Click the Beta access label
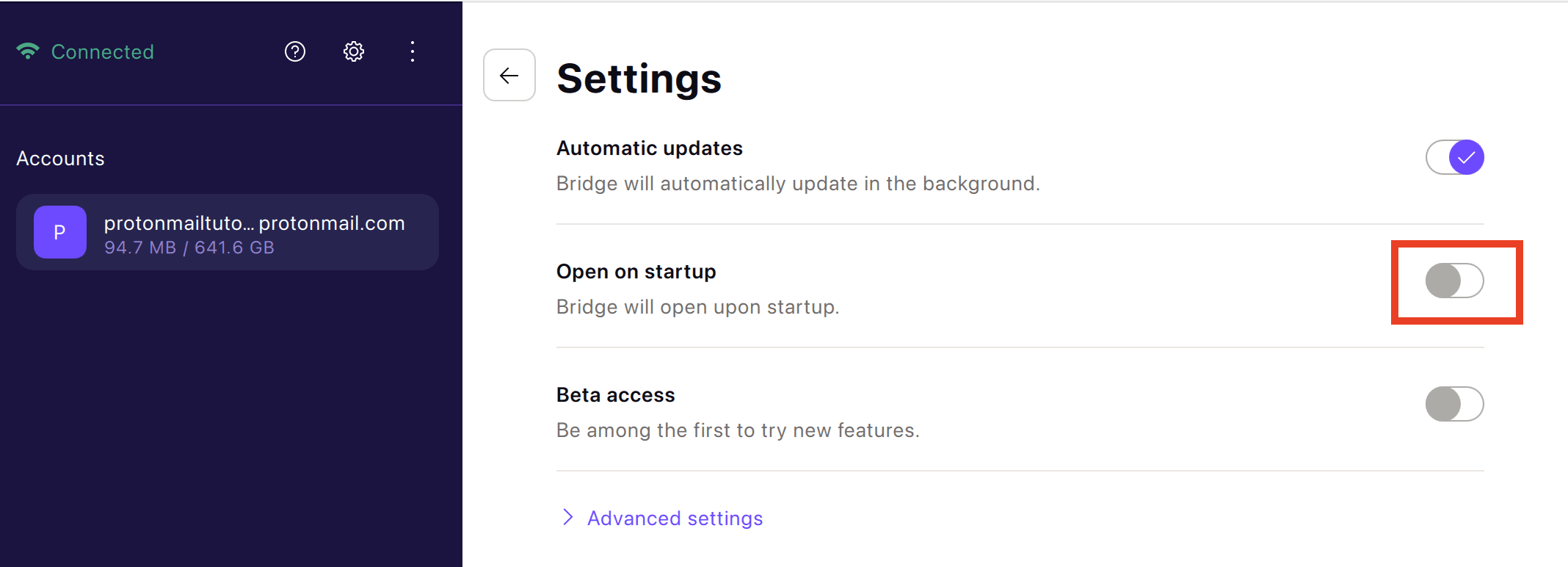 click(x=616, y=395)
